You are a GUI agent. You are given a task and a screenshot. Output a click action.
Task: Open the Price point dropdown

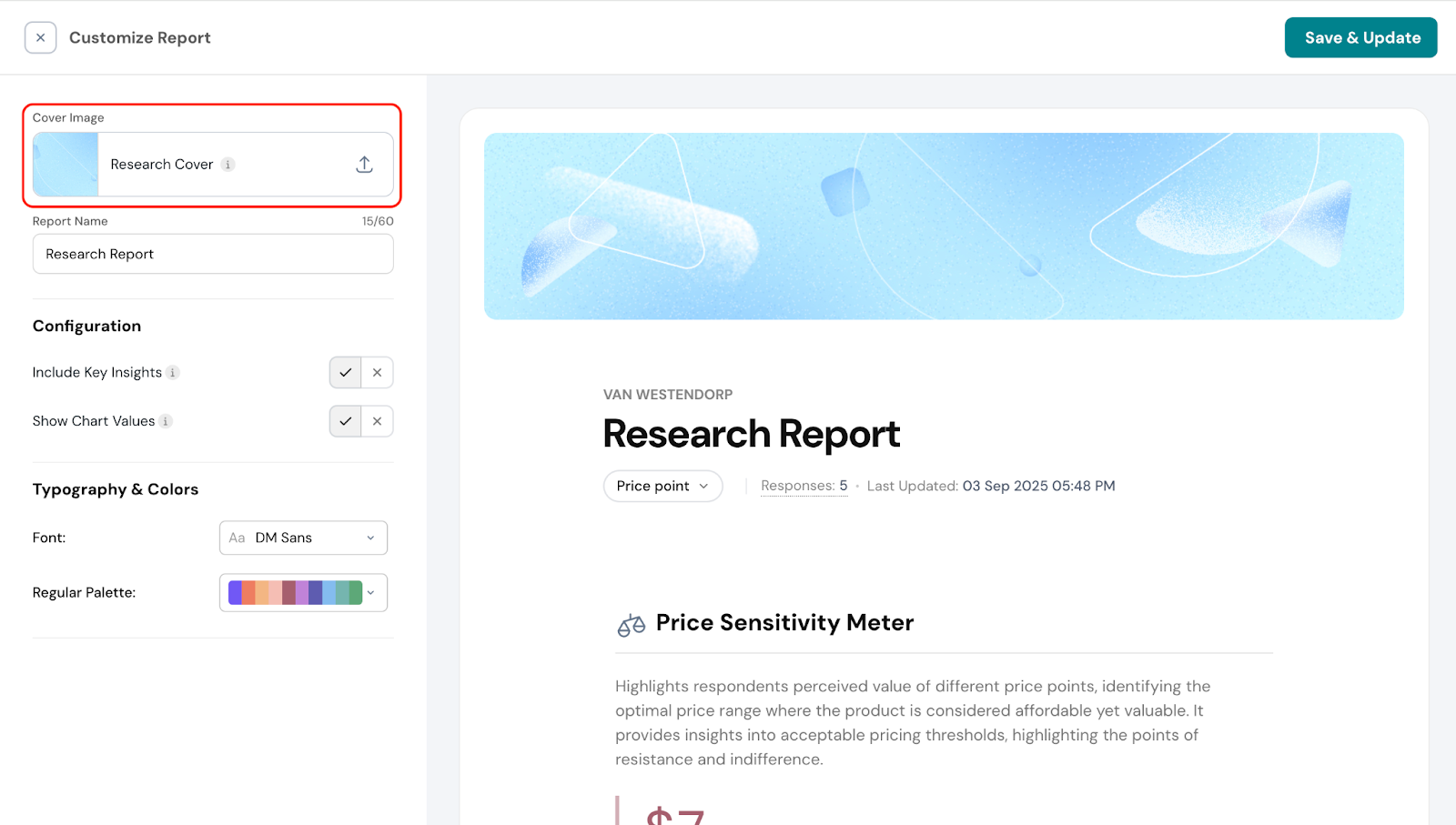coord(662,486)
